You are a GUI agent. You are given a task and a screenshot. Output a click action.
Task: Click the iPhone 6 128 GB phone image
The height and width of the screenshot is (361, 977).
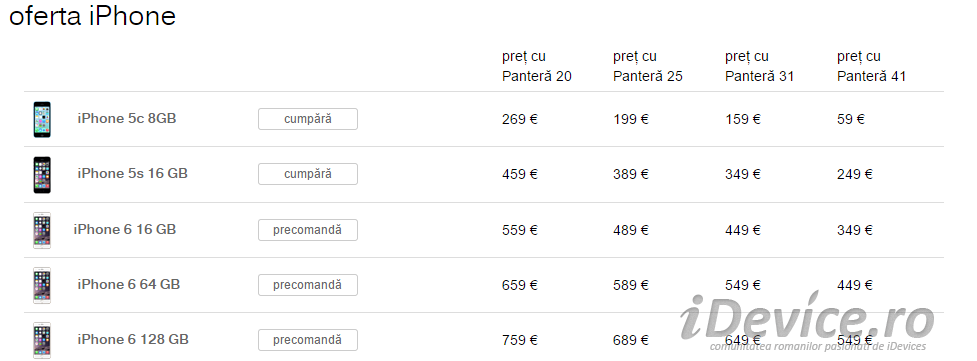42,340
